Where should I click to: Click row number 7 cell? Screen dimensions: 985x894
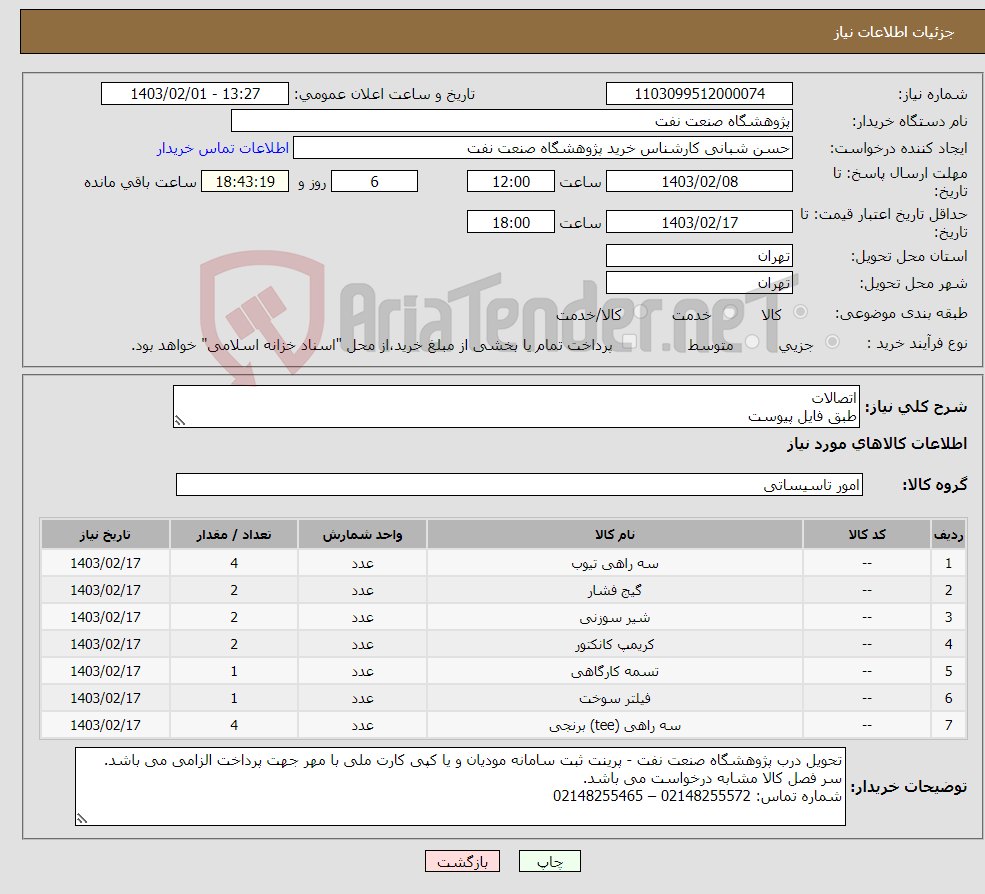[x=949, y=725]
